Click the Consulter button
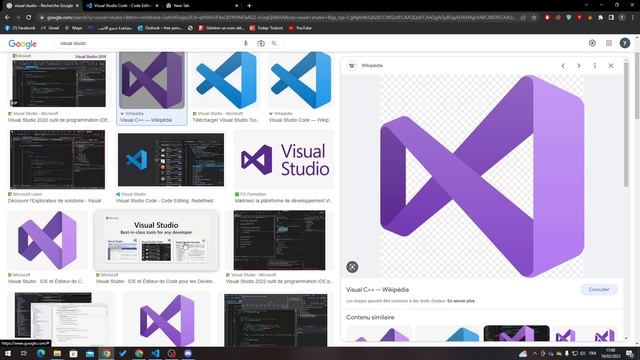The image size is (640, 360). point(598,289)
